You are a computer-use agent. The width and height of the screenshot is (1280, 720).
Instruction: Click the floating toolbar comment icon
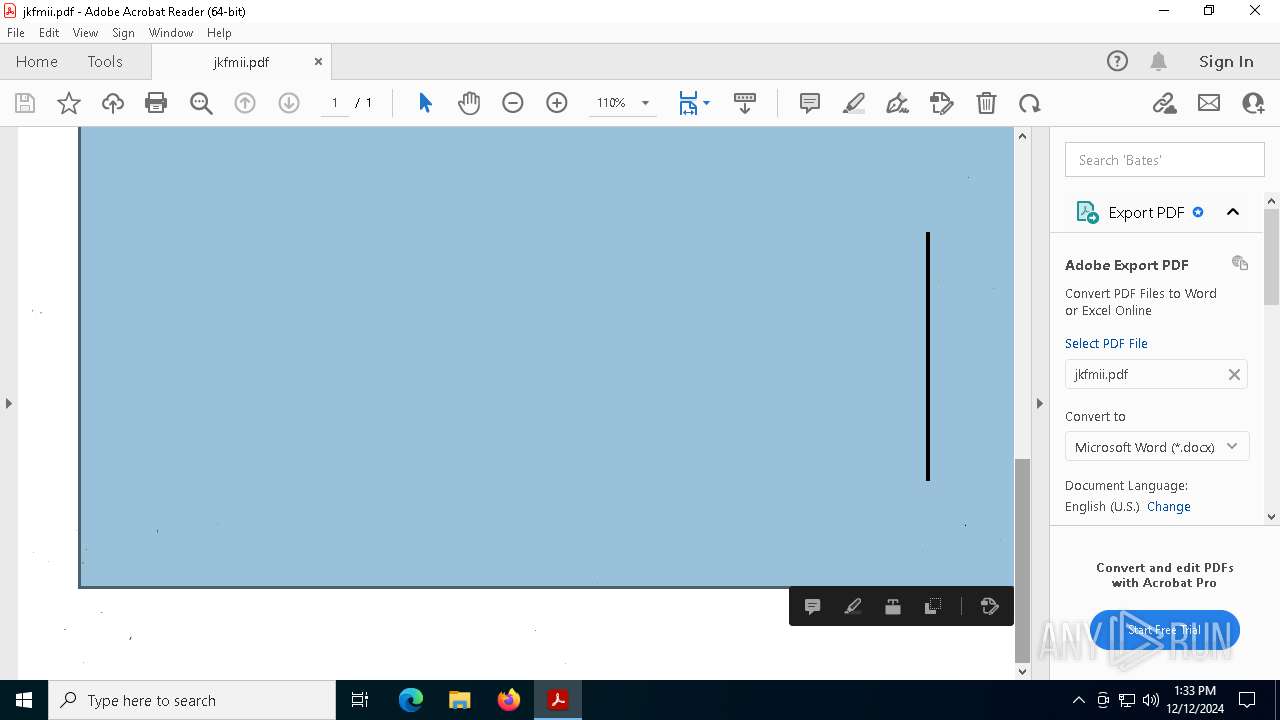point(813,606)
